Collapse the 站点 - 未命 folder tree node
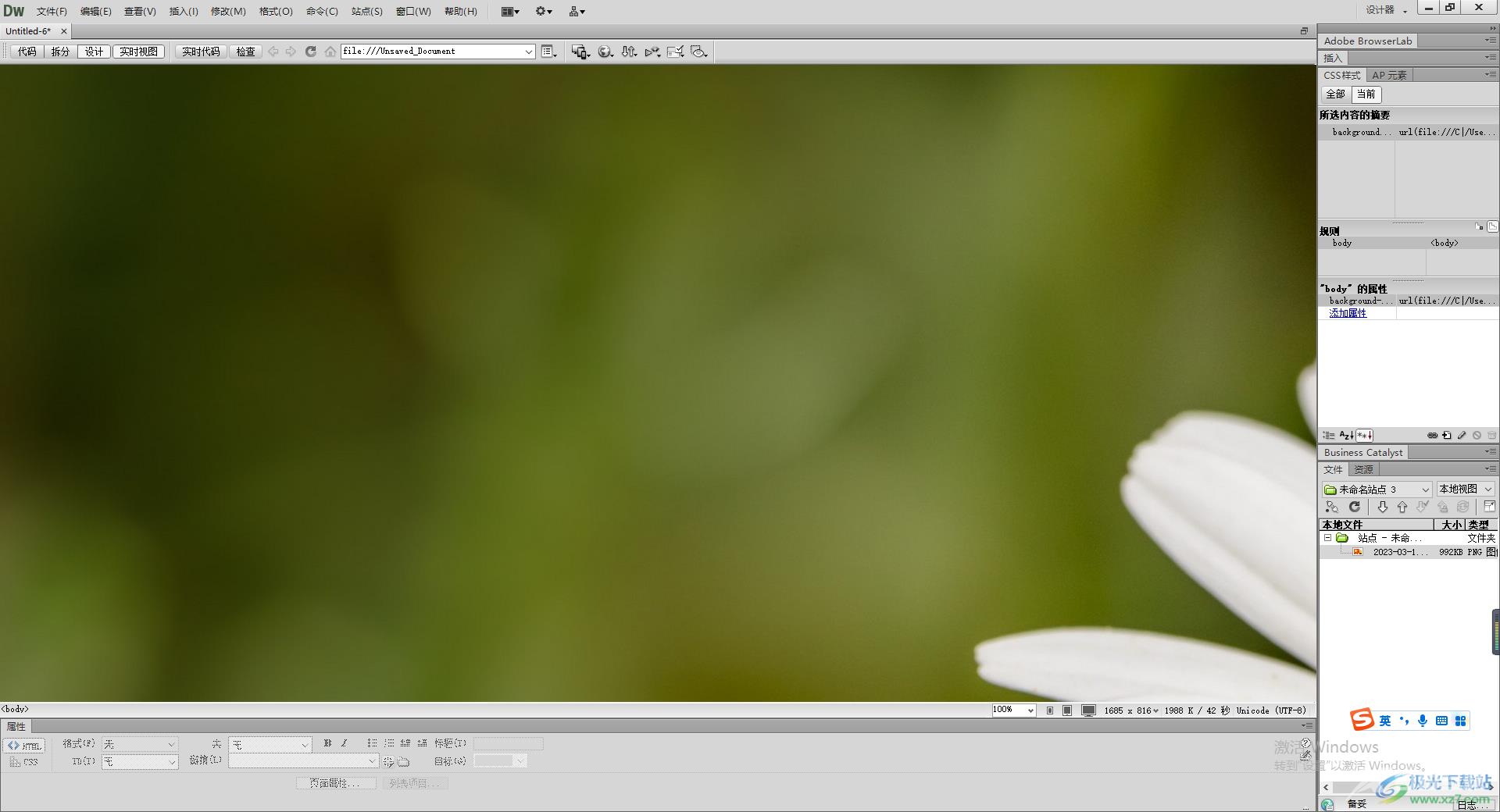 pyautogui.click(x=1327, y=538)
